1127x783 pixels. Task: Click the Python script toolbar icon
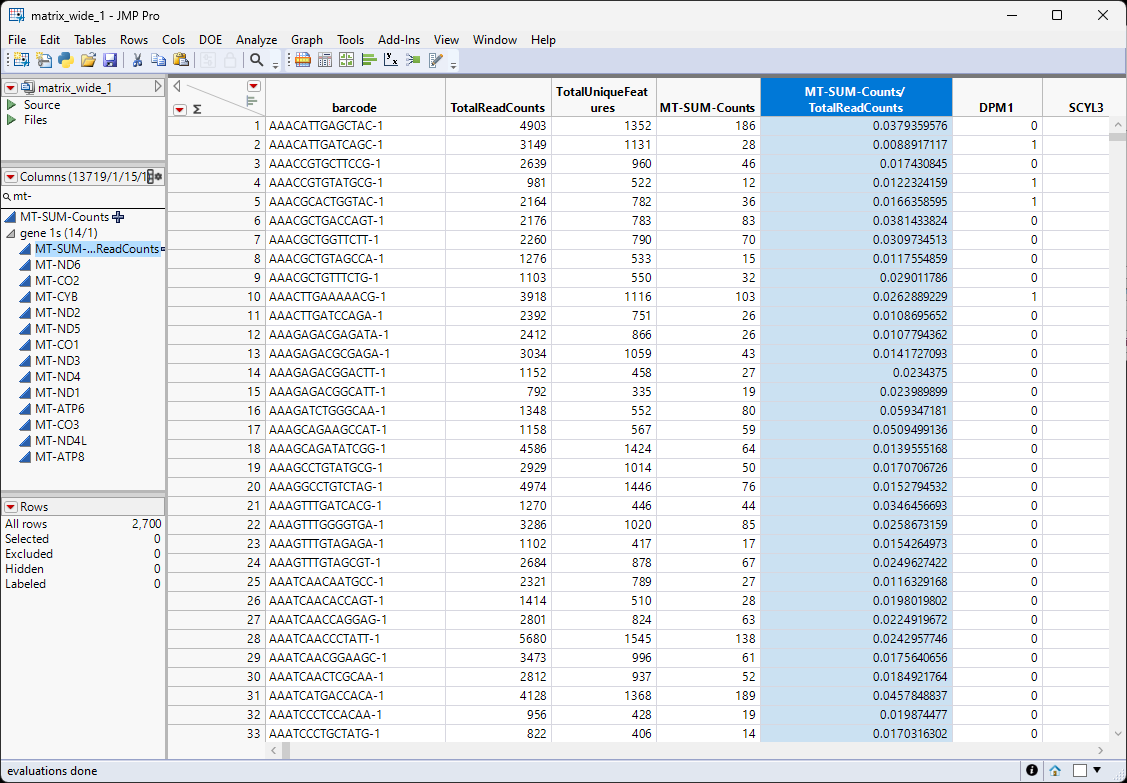click(65, 61)
